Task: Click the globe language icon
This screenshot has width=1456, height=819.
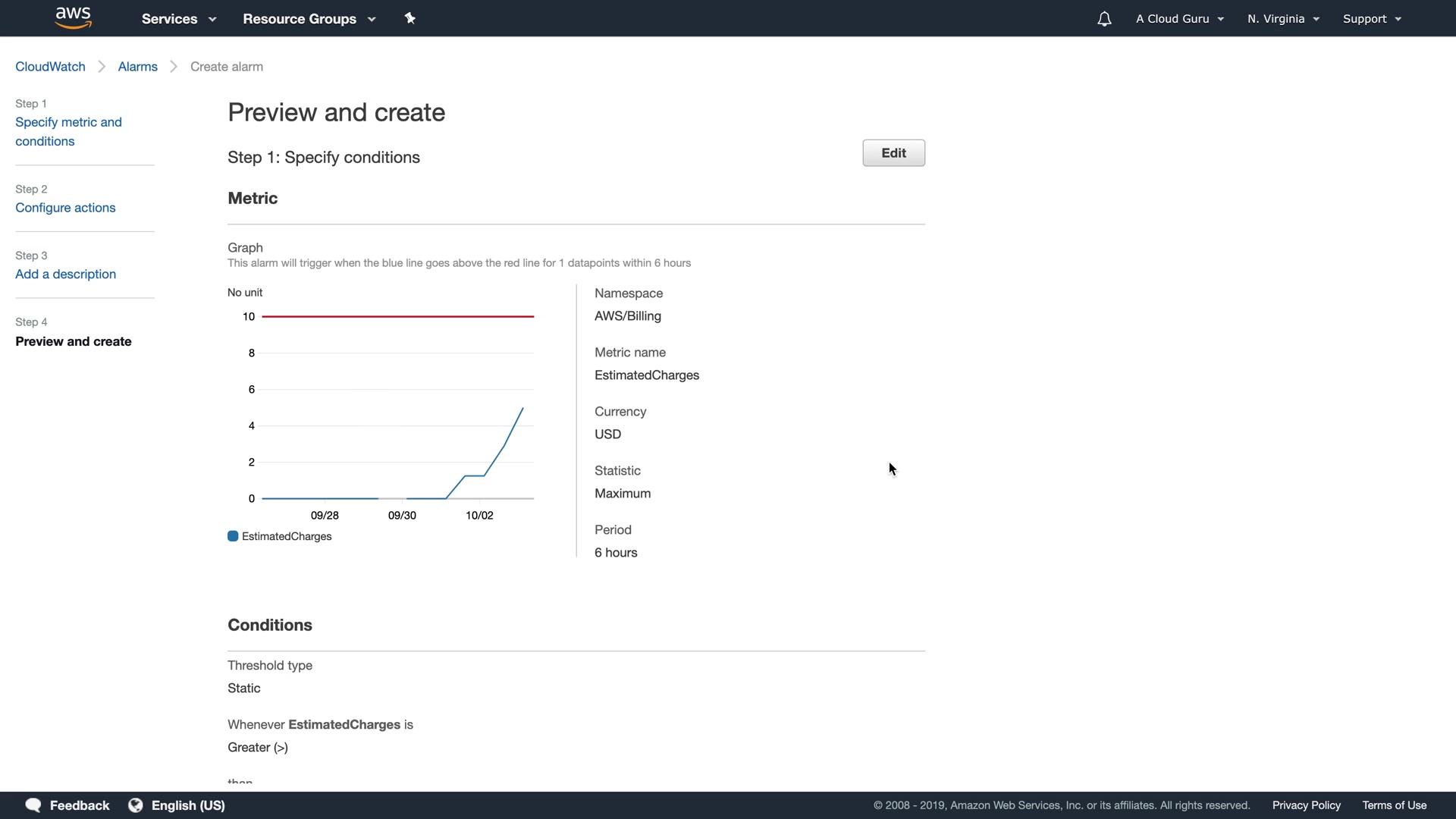Action: click(136, 805)
